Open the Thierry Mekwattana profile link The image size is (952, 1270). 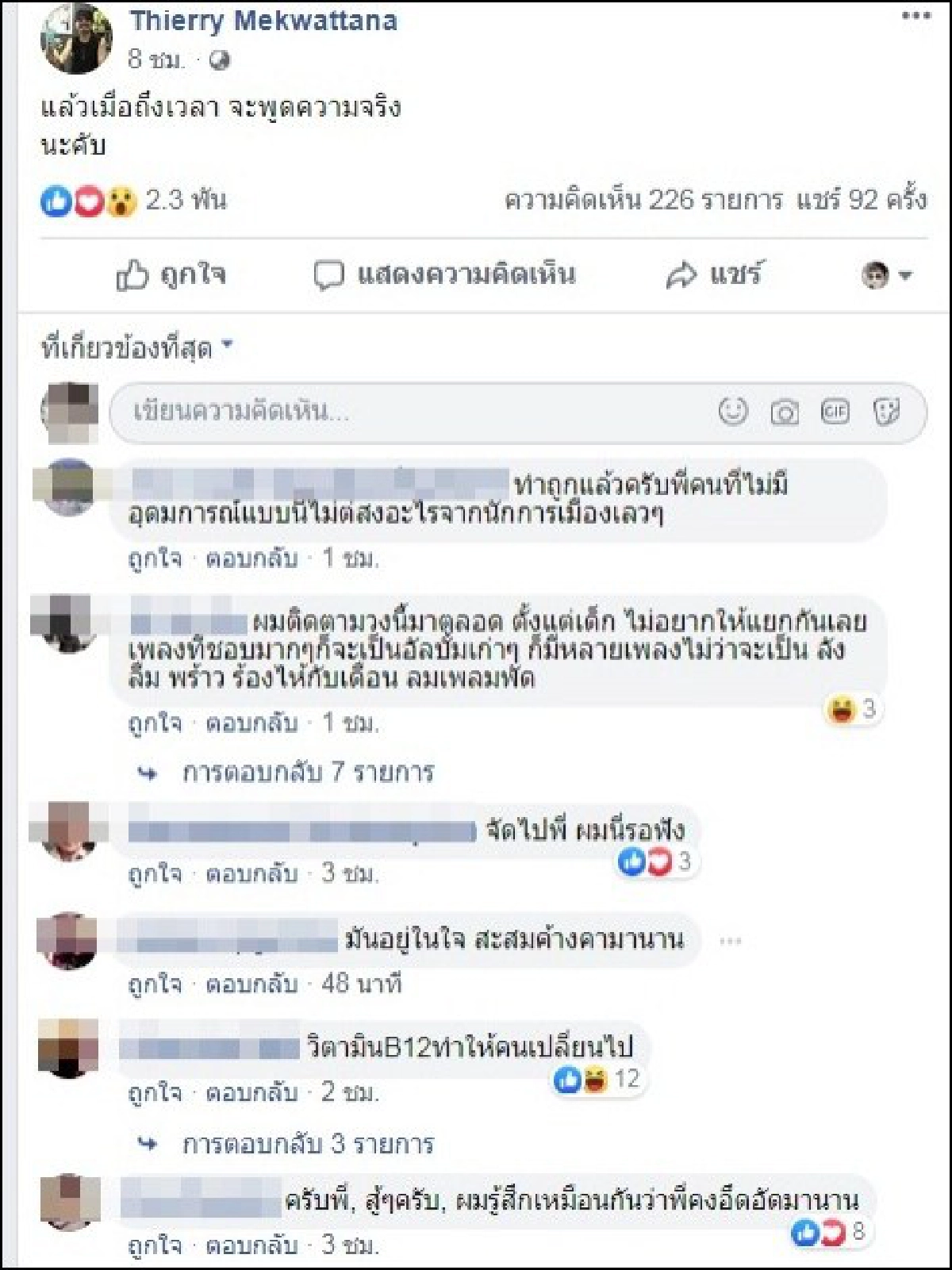pos(263,21)
